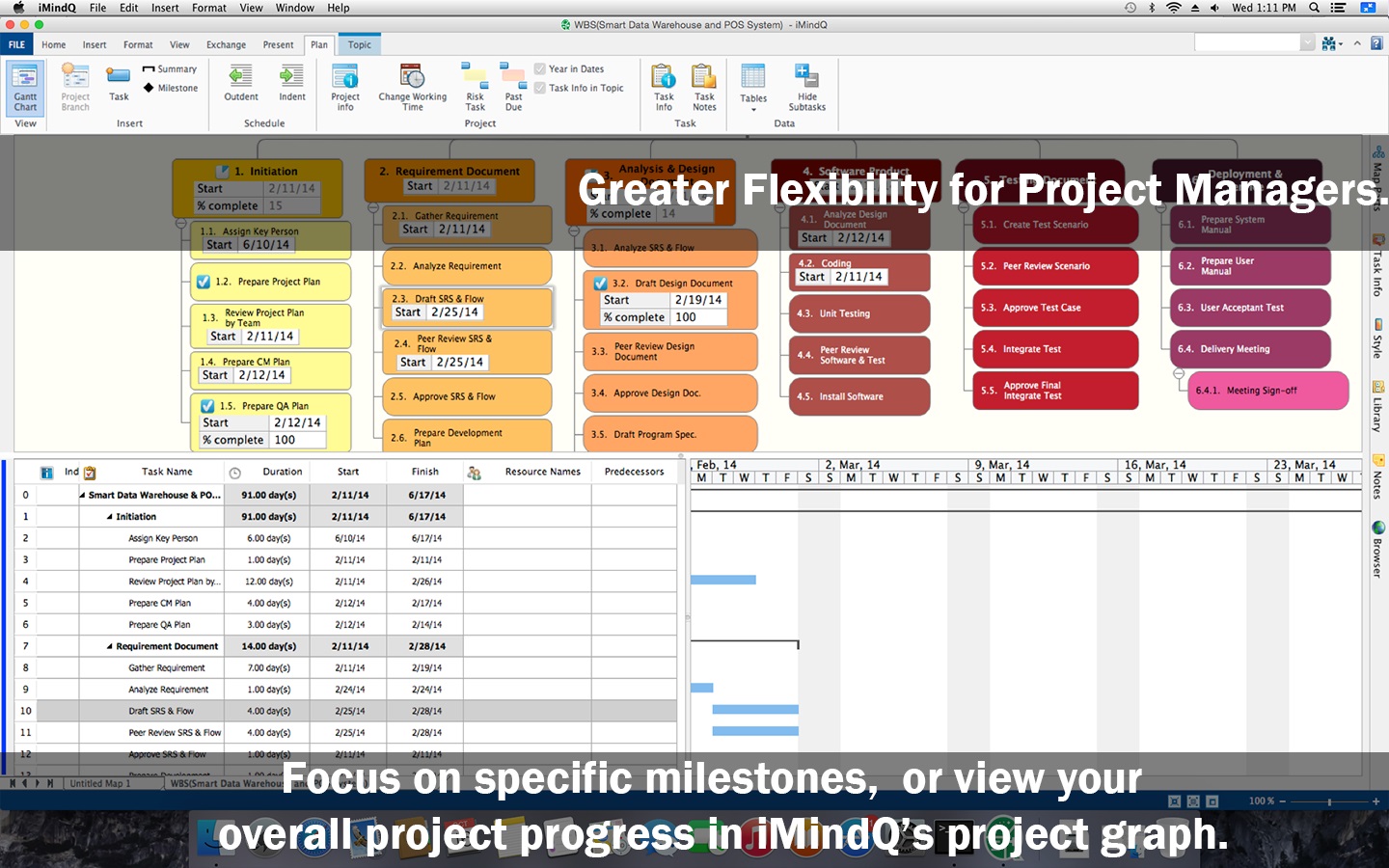Insert a Milestone
The image size is (1389, 868).
coord(171,88)
